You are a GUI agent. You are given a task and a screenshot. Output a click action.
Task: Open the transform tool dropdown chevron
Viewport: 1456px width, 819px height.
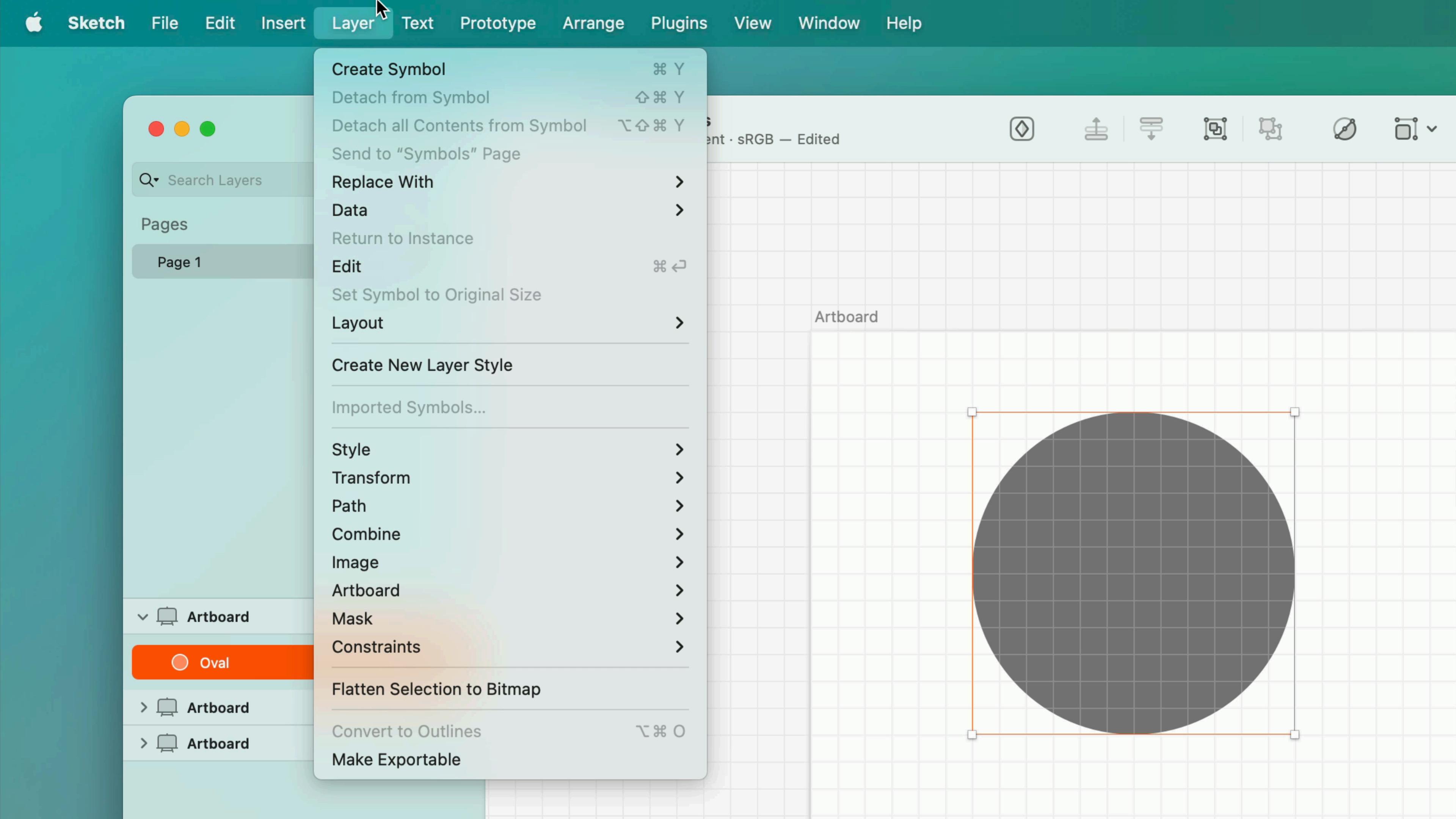[x=1431, y=129]
